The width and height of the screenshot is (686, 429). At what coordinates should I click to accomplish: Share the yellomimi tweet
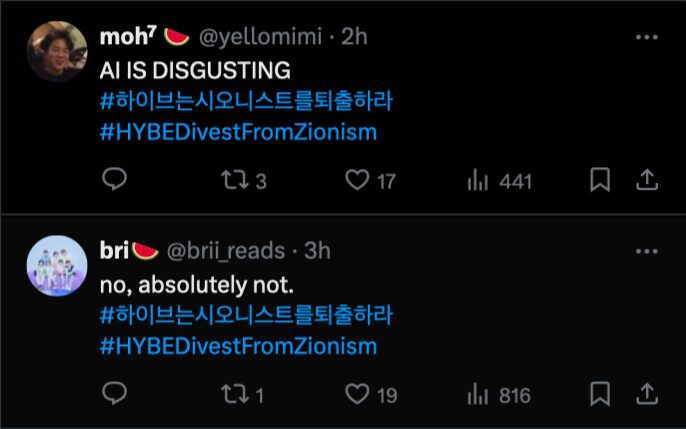pos(647,180)
